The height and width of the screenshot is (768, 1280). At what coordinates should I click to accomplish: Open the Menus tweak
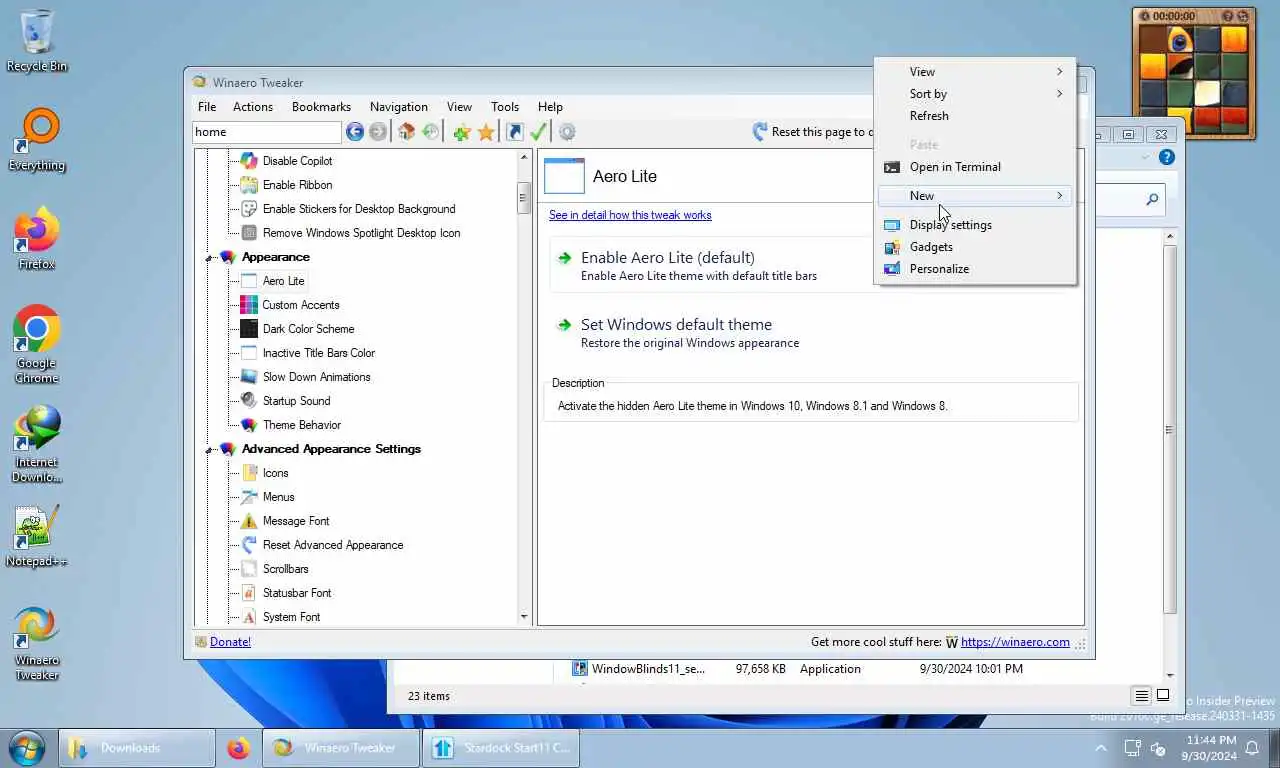pyautogui.click(x=268, y=497)
